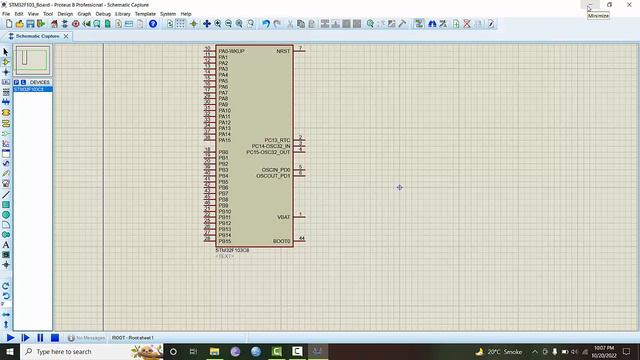Rotate anti-clockwise using the sidebar arrow icon

[x=6, y=296]
